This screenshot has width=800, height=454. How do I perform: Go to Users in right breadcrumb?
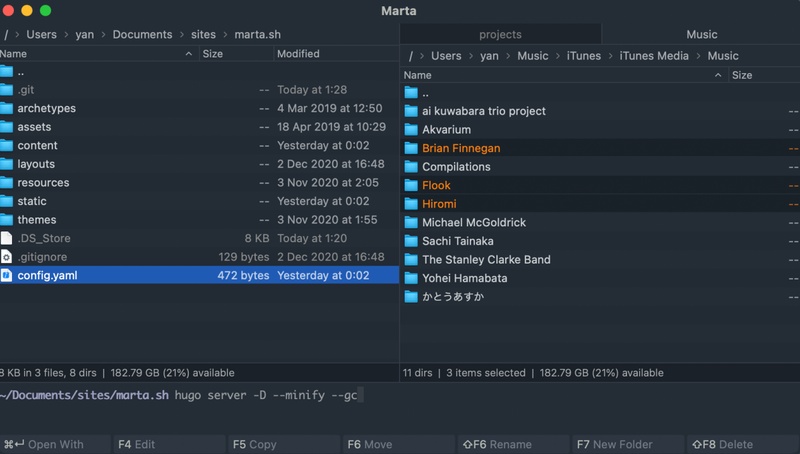(446, 56)
